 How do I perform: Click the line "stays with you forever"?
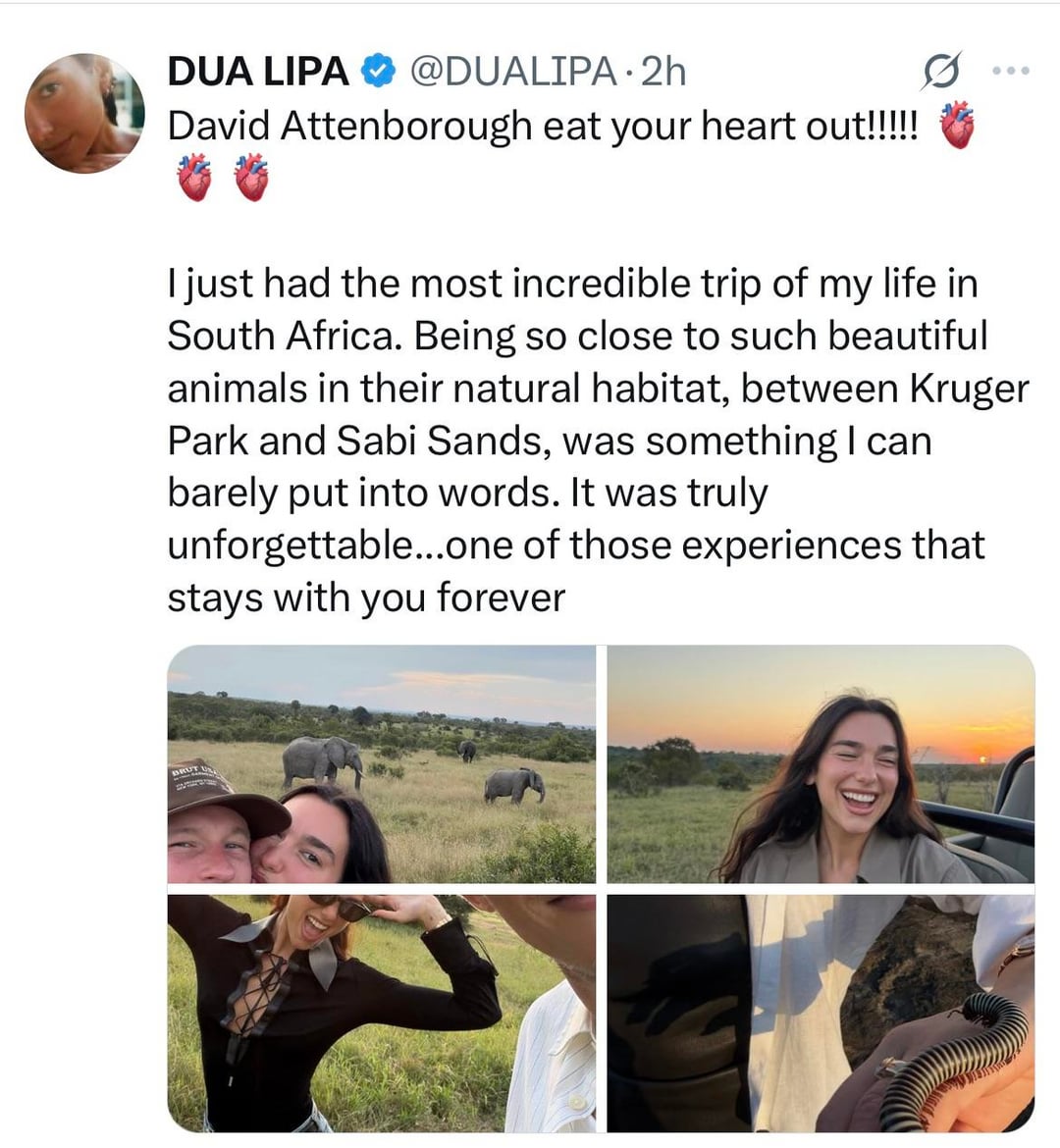pos(366,598)
